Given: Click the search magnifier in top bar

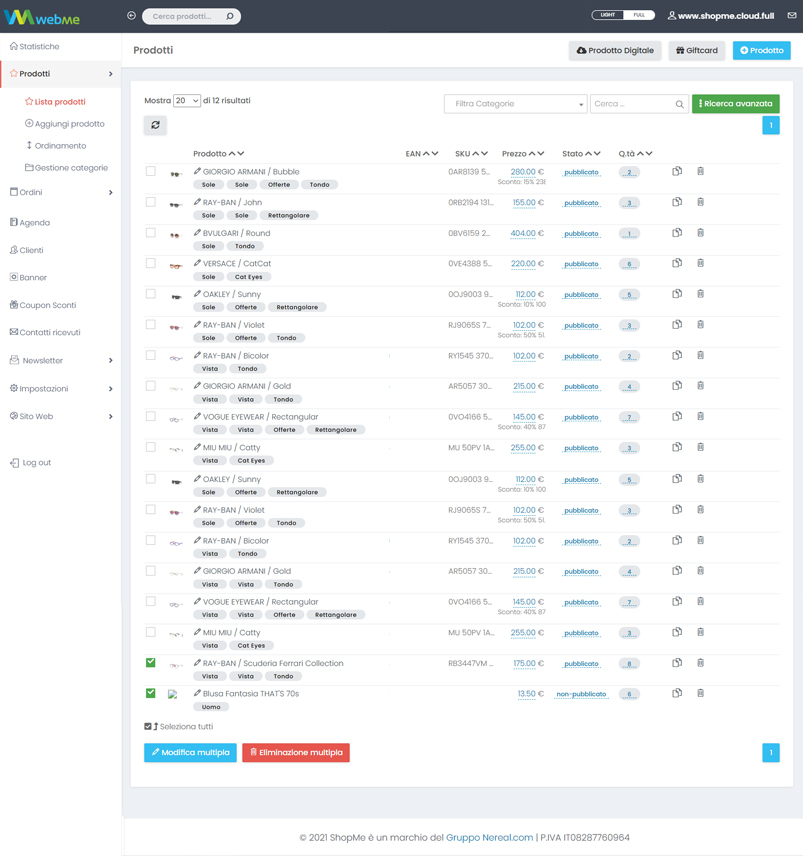Looking at the screenshot, I should tap(230, 17).
